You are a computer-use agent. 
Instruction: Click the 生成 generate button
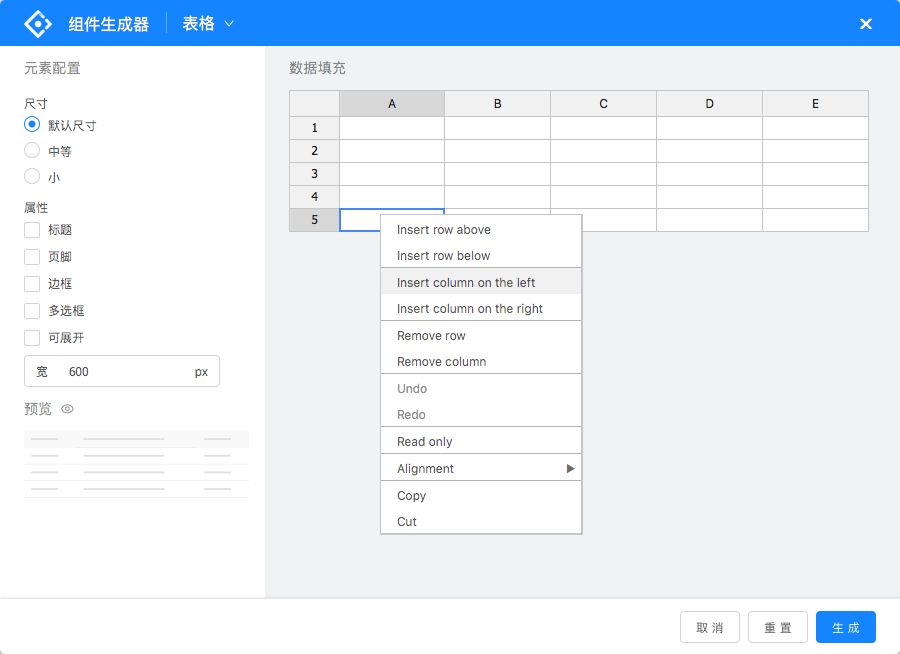(845, 627)
